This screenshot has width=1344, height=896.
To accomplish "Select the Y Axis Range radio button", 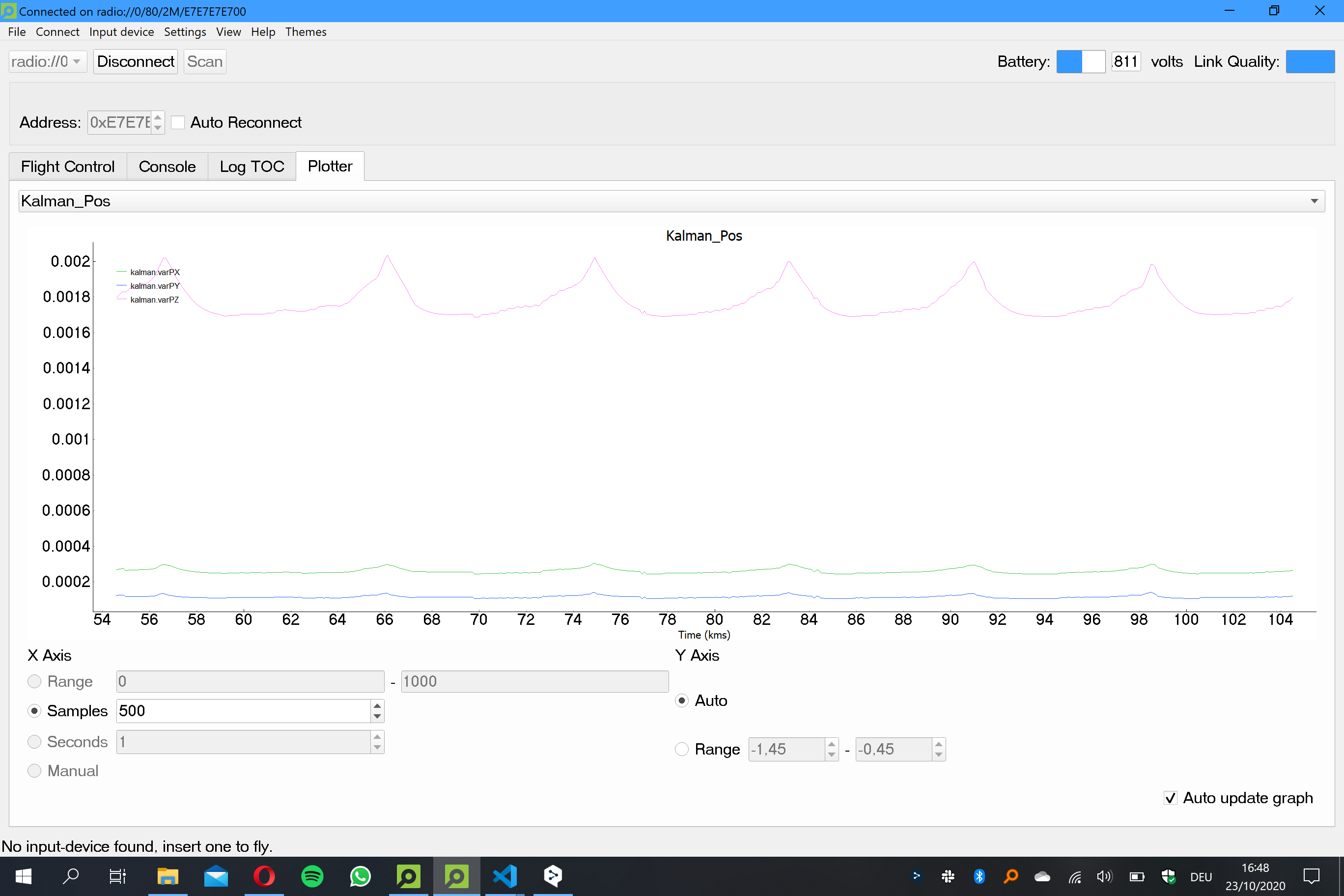I will tap(682, 749).
